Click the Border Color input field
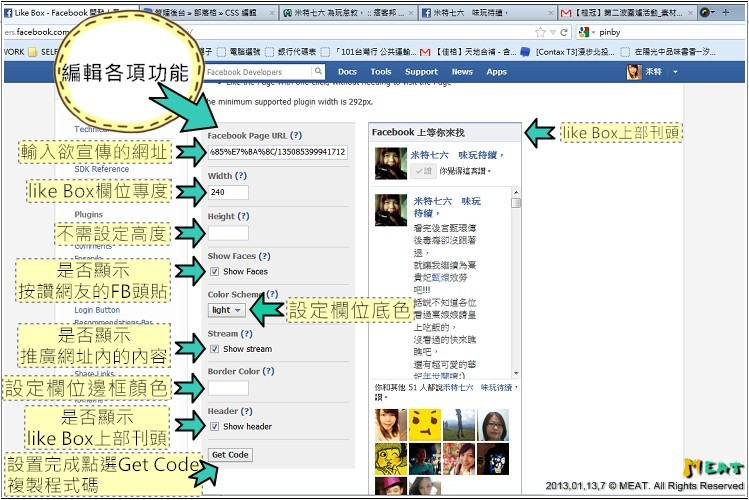Viewport: 749px width, 500px height. click(228, 388)
